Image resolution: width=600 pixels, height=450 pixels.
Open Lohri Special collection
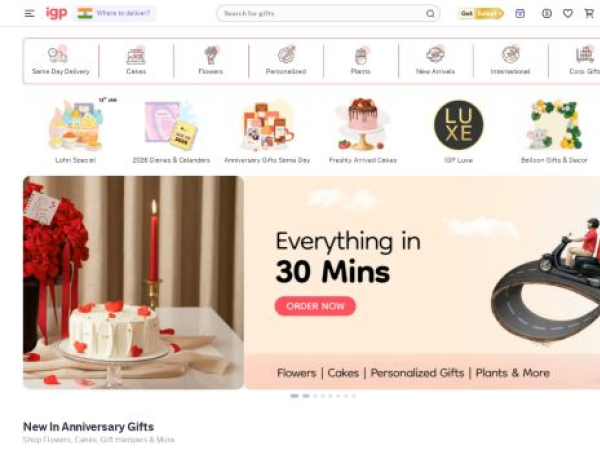coord(75,131)
